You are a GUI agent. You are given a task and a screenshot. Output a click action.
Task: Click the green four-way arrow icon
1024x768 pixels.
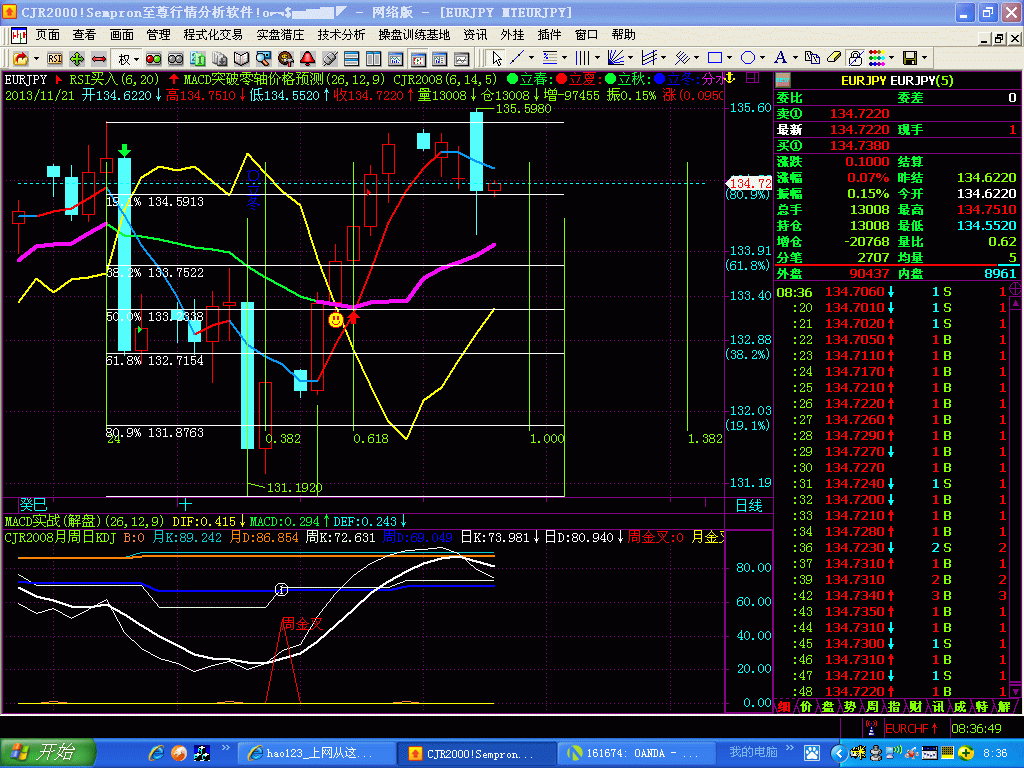pyautogui.click(x=77, y=59)
